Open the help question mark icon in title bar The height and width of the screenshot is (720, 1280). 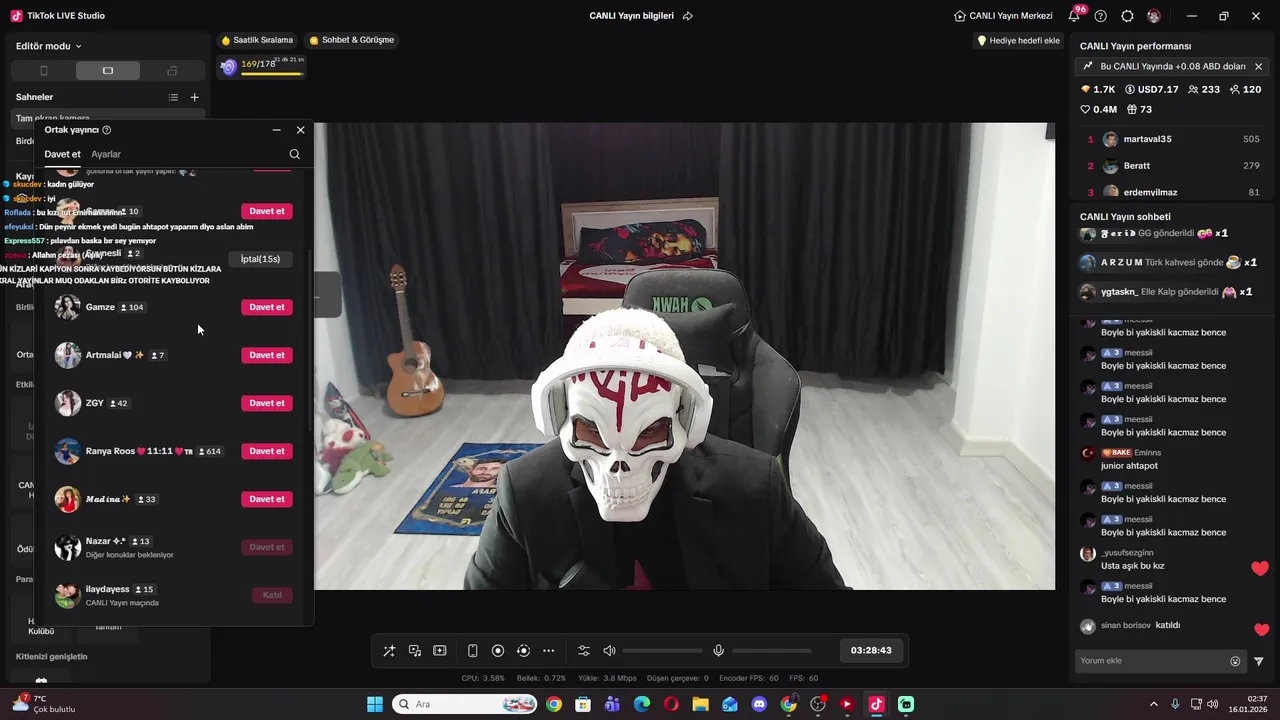[x=1101, y=16]
